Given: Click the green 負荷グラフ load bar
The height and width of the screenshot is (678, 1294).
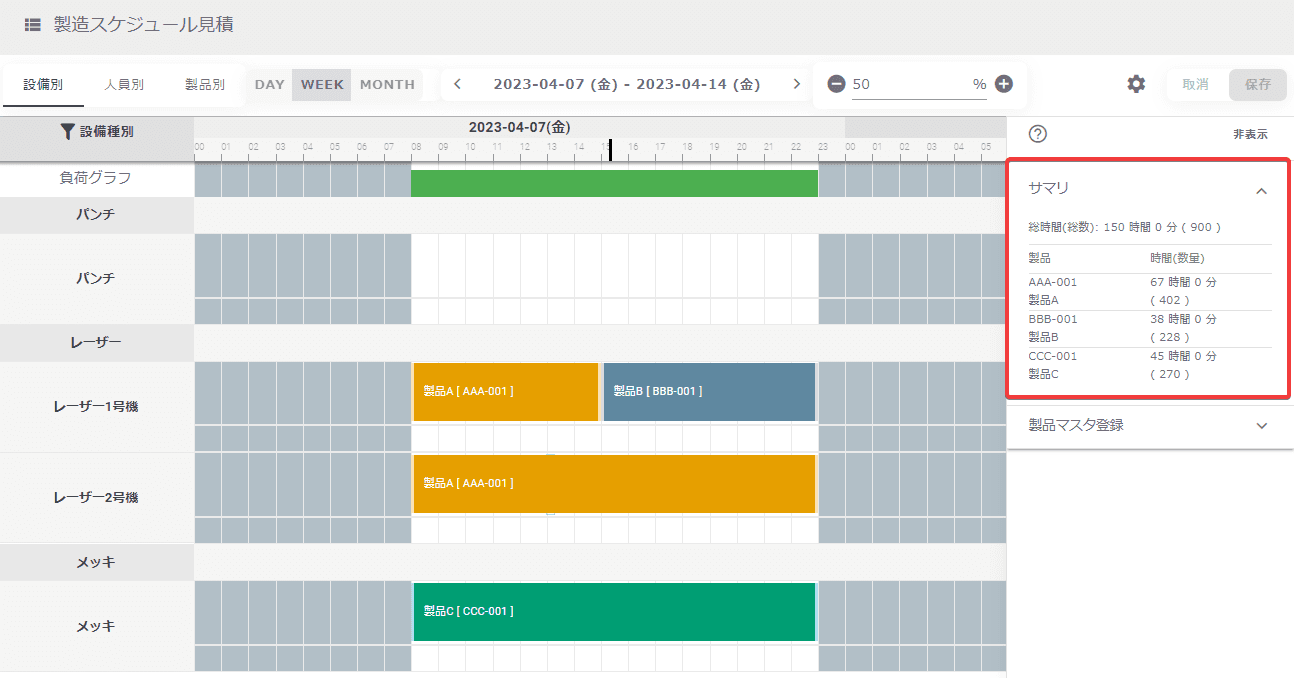Looking at the screenshot, I should coord(614,183).
